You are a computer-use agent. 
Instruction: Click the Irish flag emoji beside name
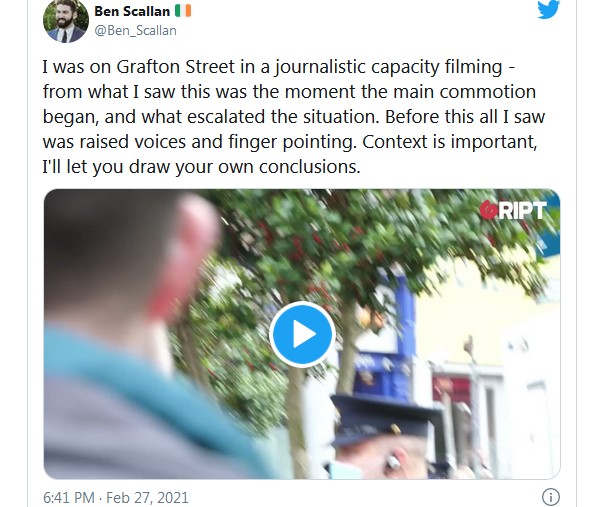tap(183, 11)
